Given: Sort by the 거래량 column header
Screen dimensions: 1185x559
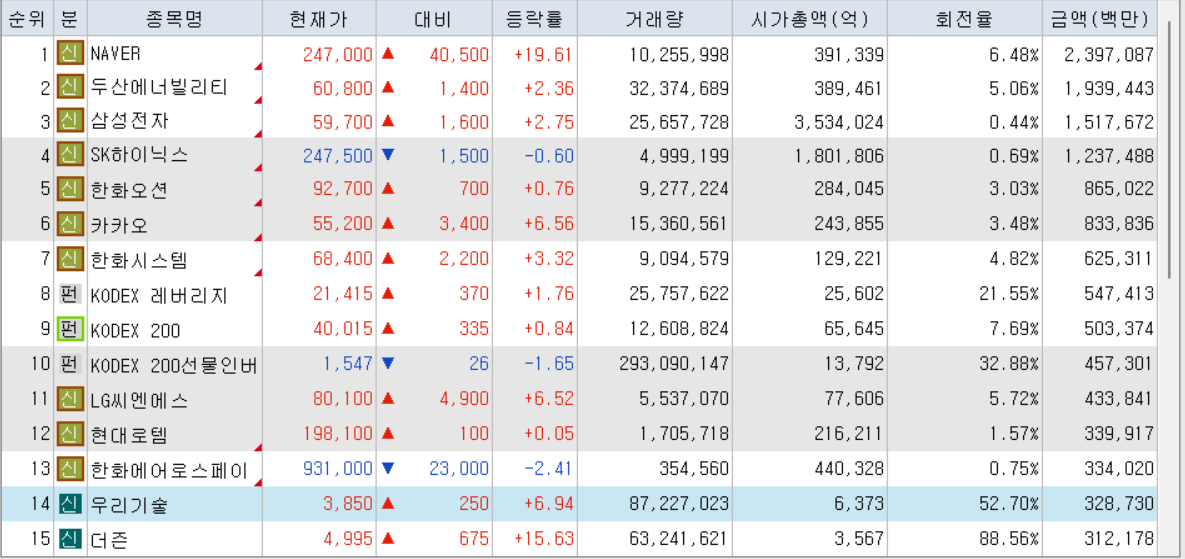Looking at the screenshot, I should click(654, 19).
